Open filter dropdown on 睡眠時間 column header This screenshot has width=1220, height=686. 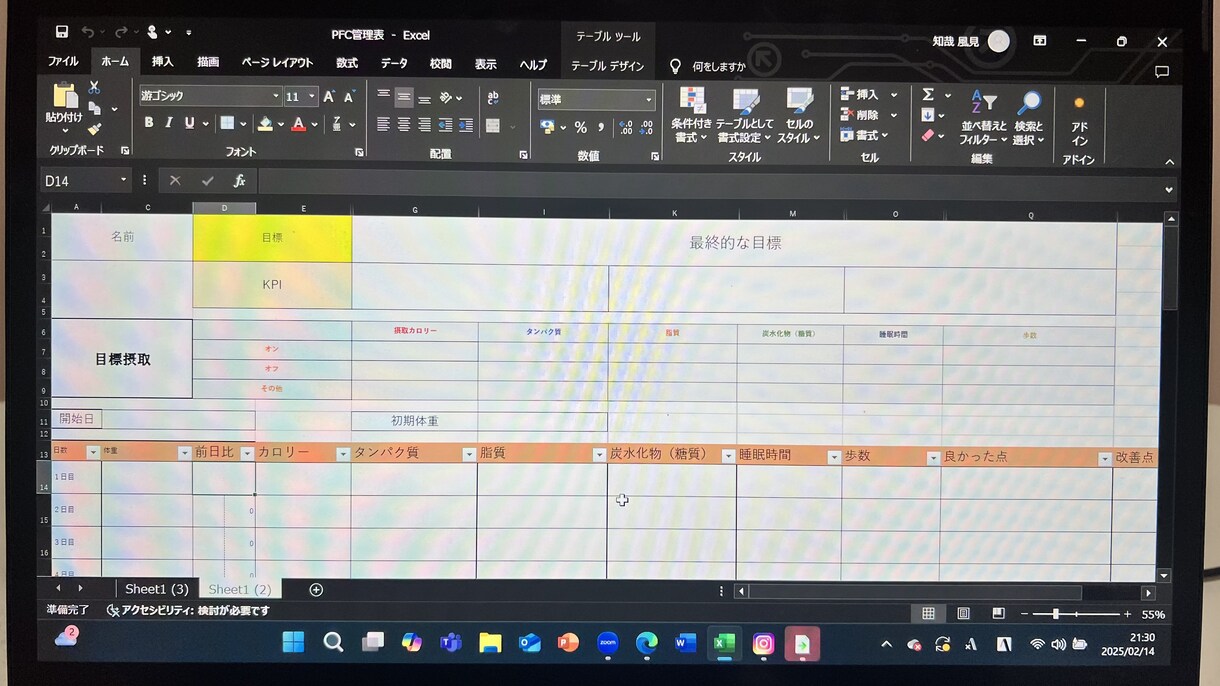click(833, 456)
